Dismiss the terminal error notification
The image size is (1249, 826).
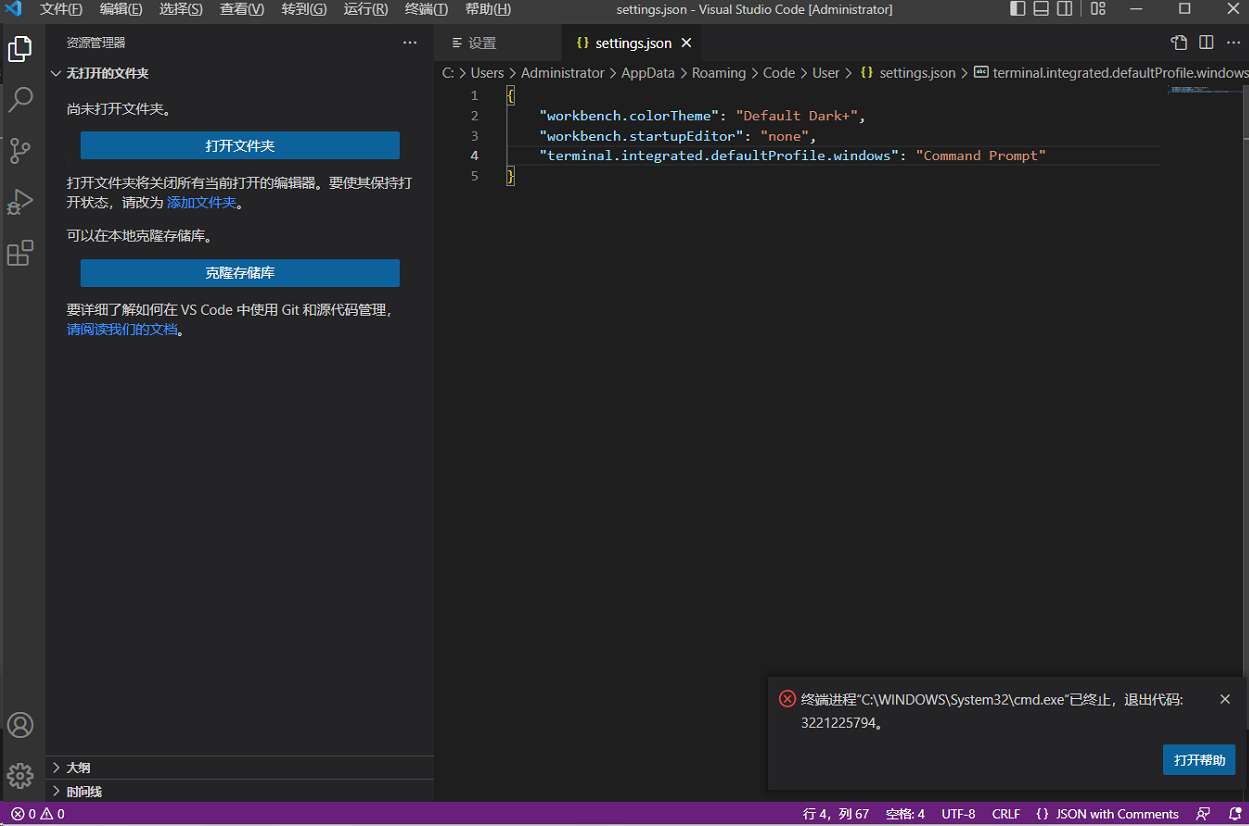[1225, 699]
